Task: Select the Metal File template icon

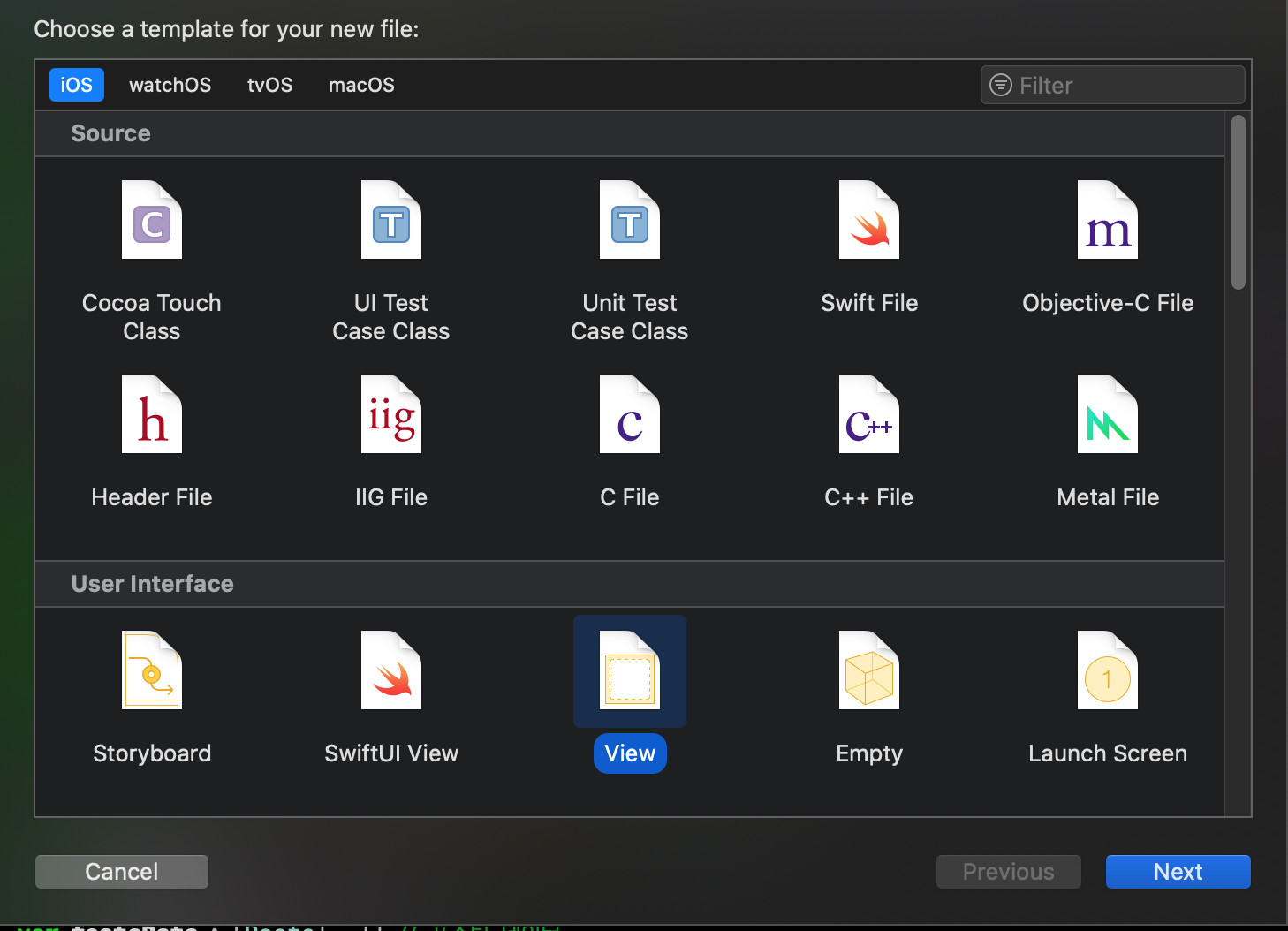Action: (1108, 414)
